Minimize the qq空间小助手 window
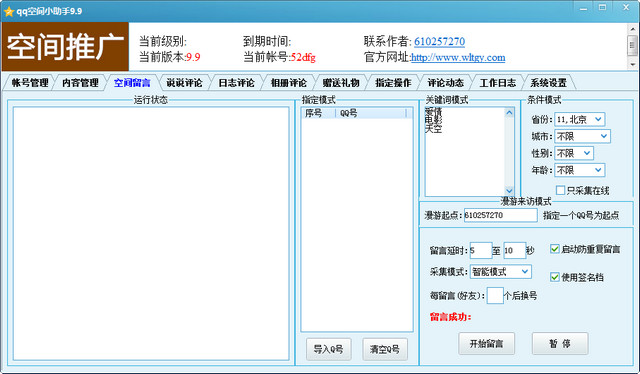Screen dimensions: 640x374 (584, 8)
